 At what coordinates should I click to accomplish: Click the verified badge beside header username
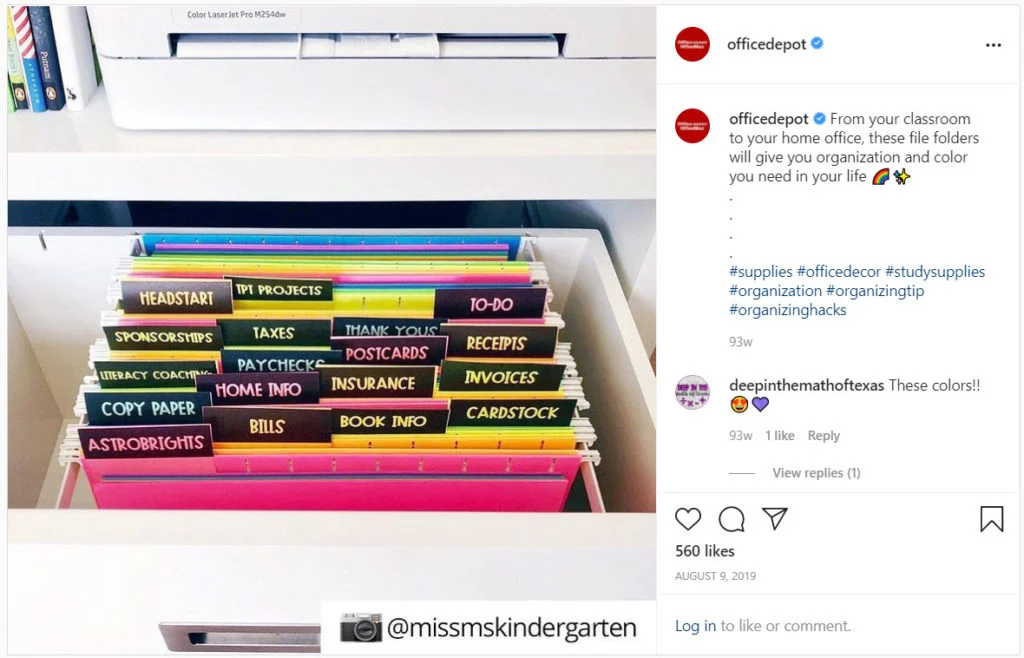tap(817, 44)
